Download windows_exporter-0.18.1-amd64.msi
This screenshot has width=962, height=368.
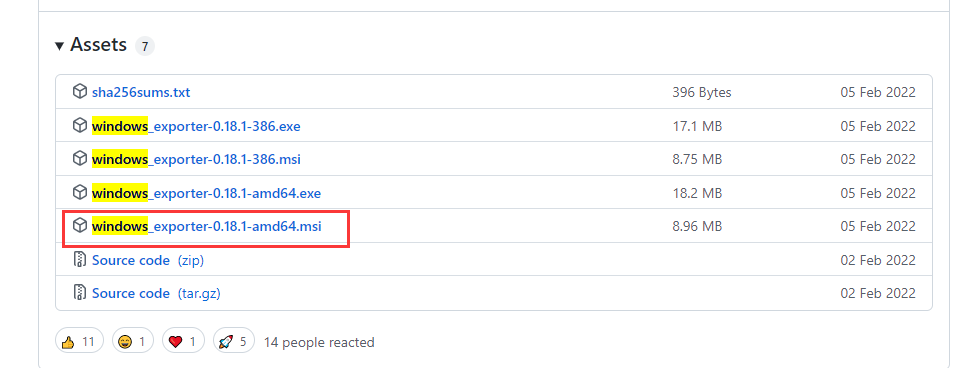tap(207, 226)
